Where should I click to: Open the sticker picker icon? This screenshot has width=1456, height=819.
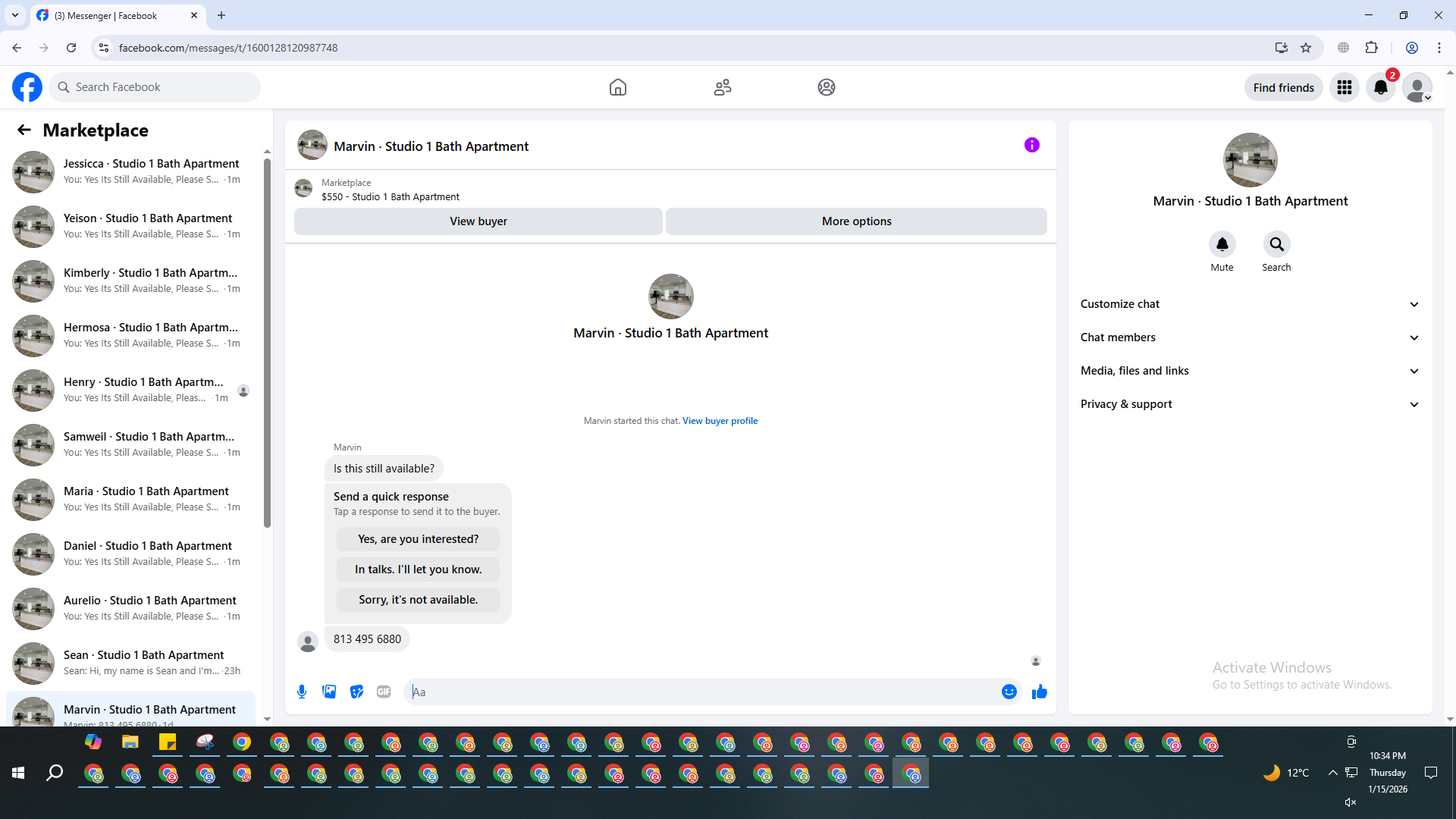pos(356,692)
